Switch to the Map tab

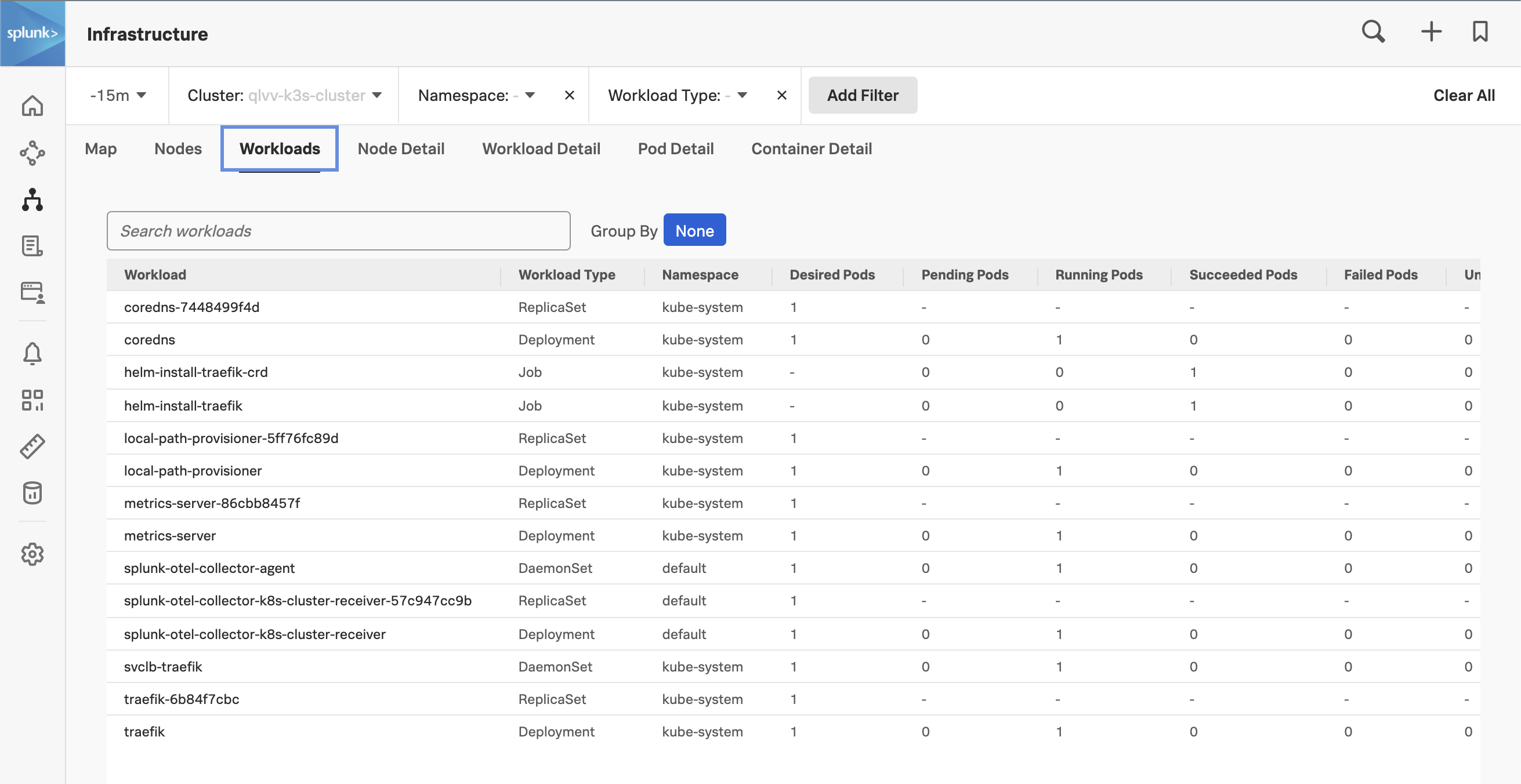click(x=100, y=148)
